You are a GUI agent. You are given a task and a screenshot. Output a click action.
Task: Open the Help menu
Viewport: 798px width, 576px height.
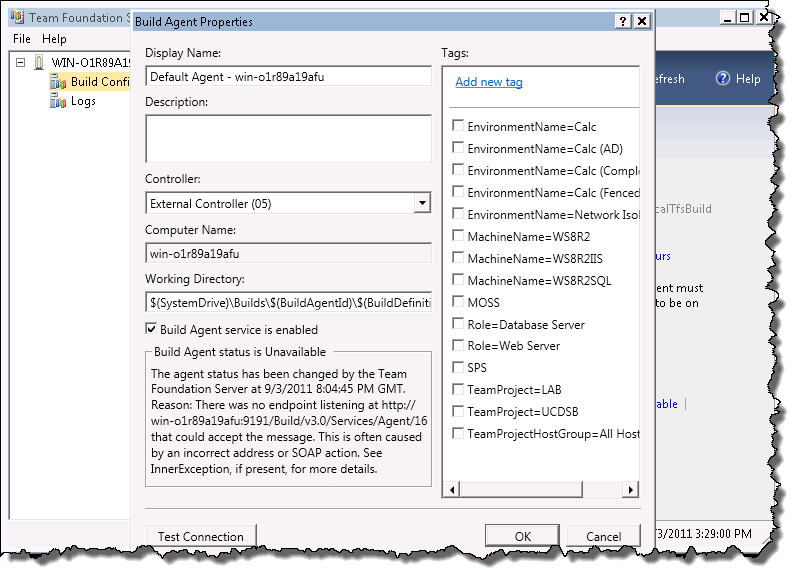[54, 39]
